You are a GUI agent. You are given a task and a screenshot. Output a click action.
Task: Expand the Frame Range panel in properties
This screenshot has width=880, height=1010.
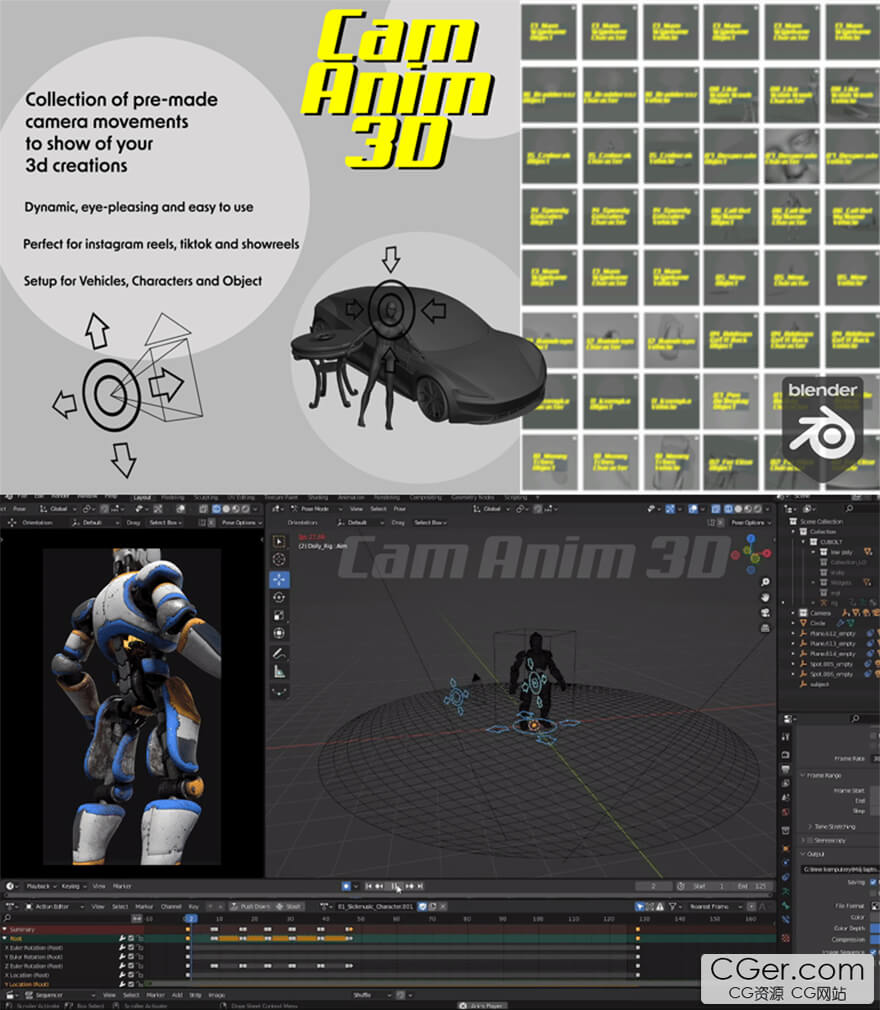tap(822, 776)
